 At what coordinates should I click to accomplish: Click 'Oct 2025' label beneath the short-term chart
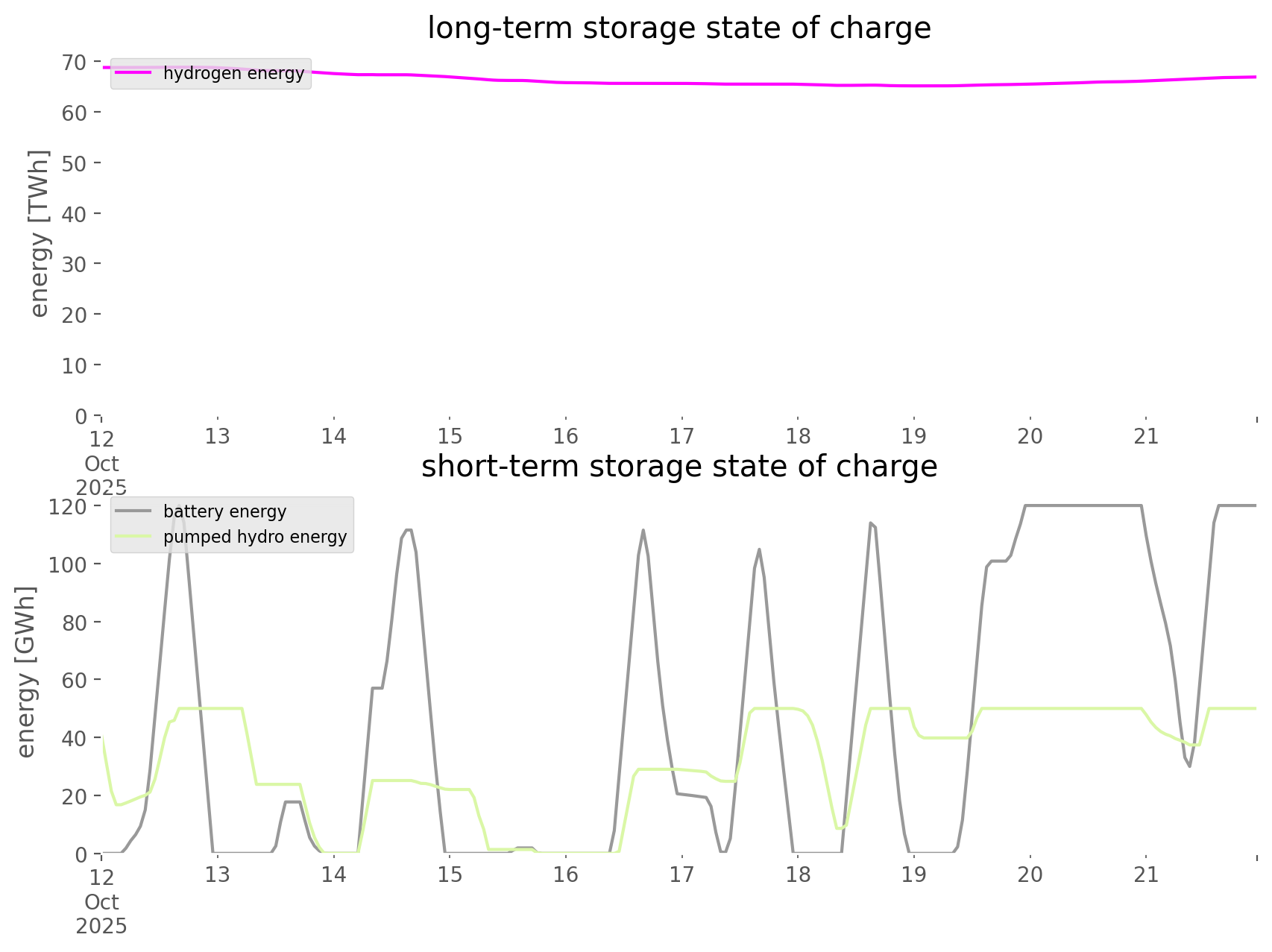click(x=101, y=914)
